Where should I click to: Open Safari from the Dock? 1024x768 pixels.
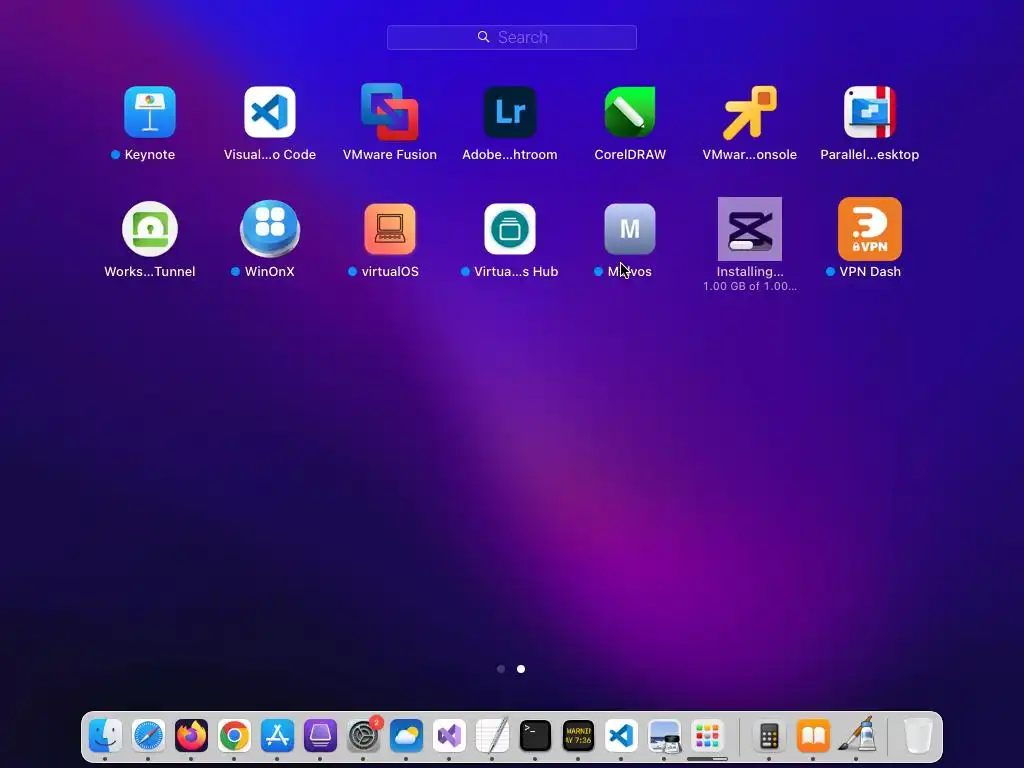coord(148,736)
